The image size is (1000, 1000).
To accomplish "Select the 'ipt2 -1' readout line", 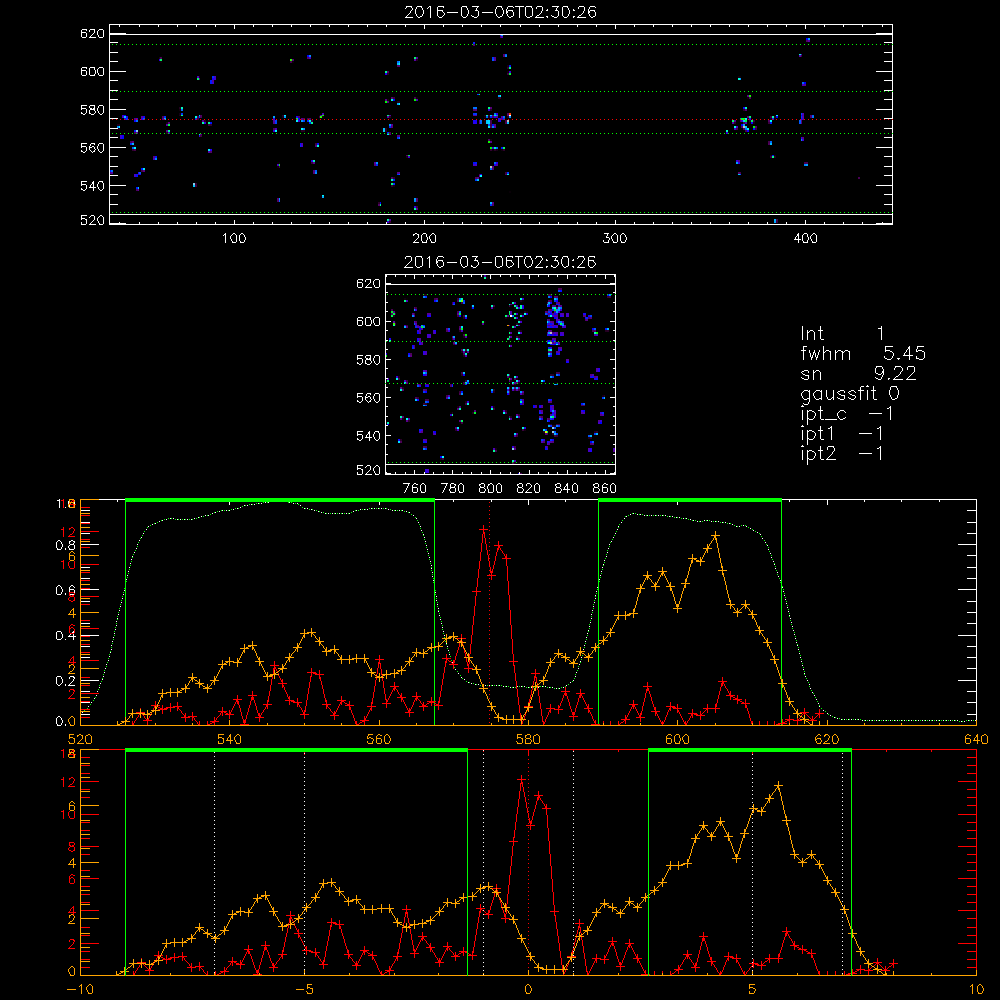I will [842, 453].
